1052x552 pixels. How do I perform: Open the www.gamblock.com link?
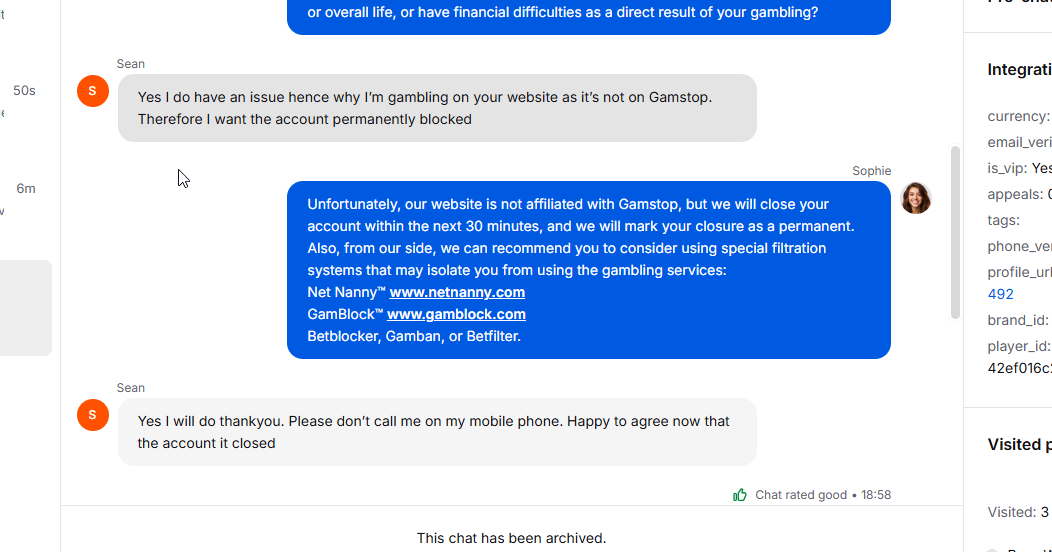[x=456, y=314]
